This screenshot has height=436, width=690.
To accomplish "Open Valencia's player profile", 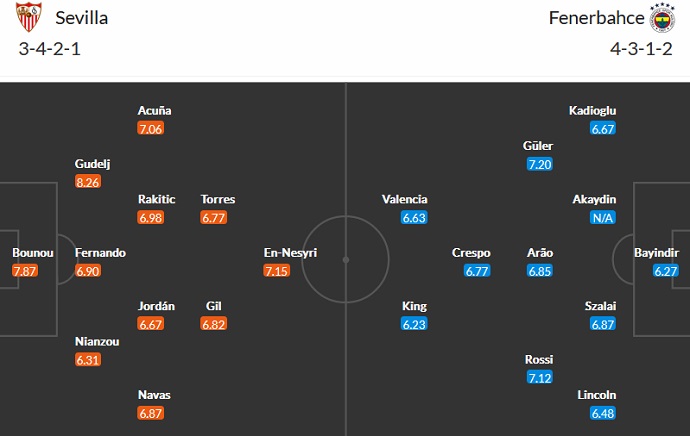I will 404,199.
